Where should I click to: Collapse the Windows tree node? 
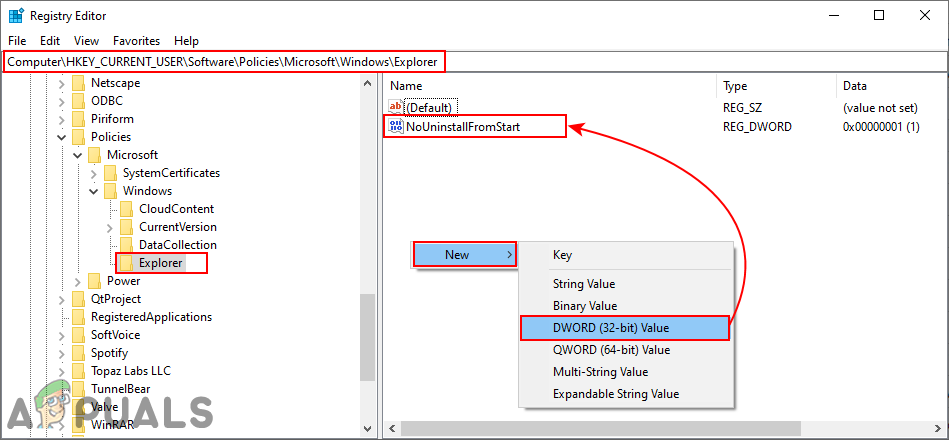[x=93, y=191]
